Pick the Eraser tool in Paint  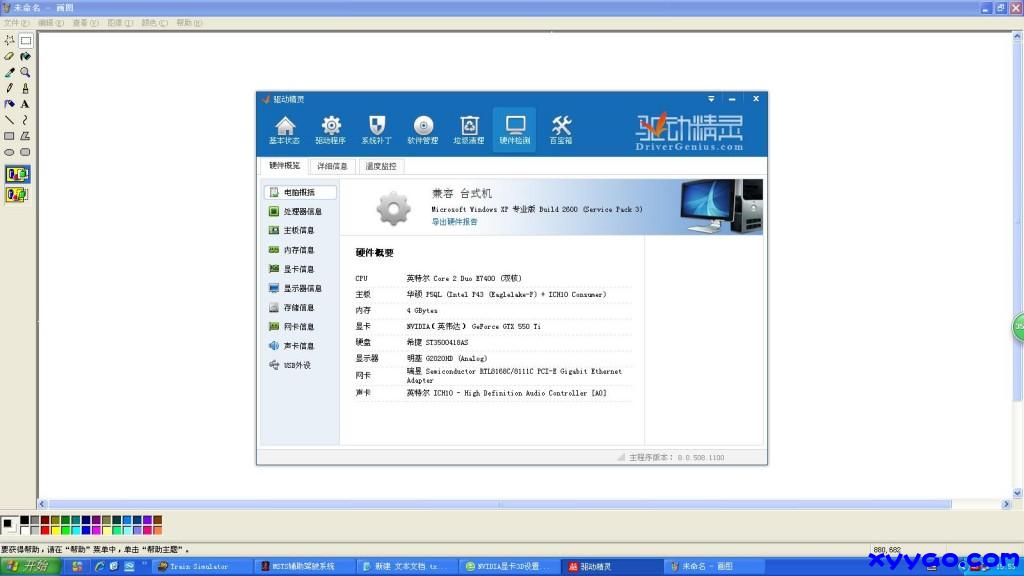[9, 57]
